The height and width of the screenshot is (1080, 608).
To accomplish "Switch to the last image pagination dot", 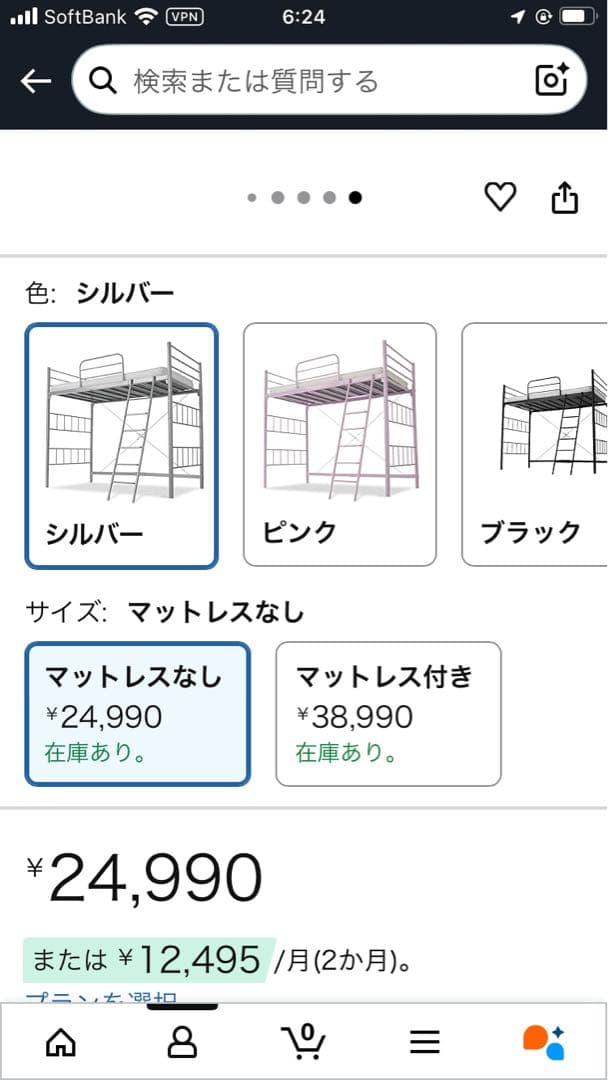I will (355, 198).
